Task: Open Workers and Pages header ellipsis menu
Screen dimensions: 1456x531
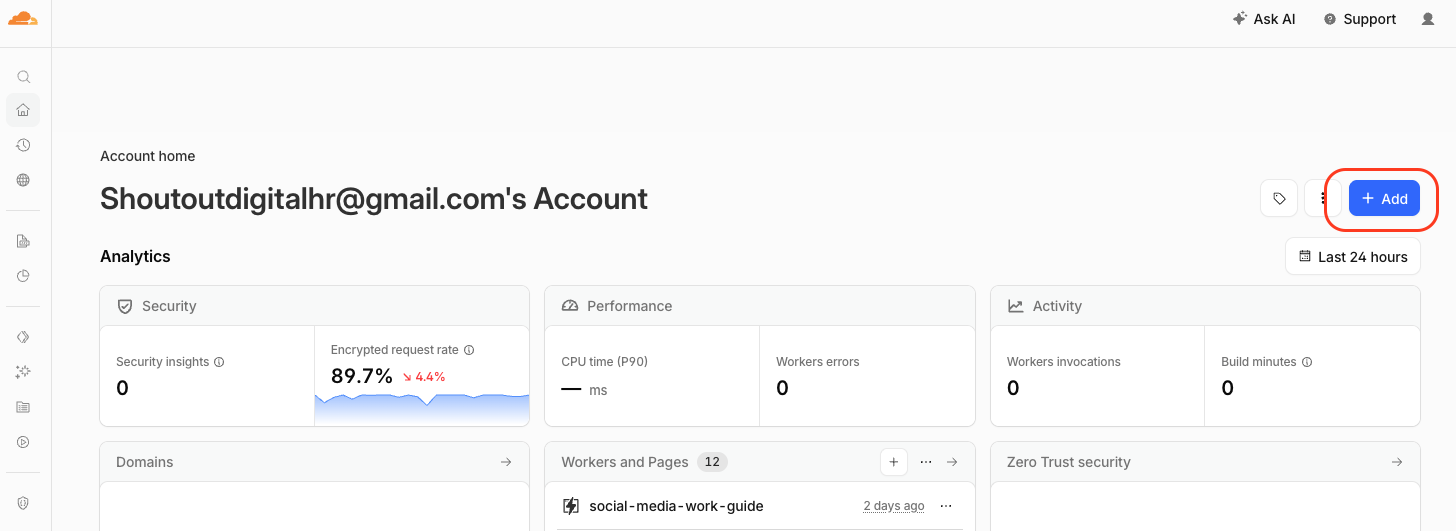Action: coord(926,462)
